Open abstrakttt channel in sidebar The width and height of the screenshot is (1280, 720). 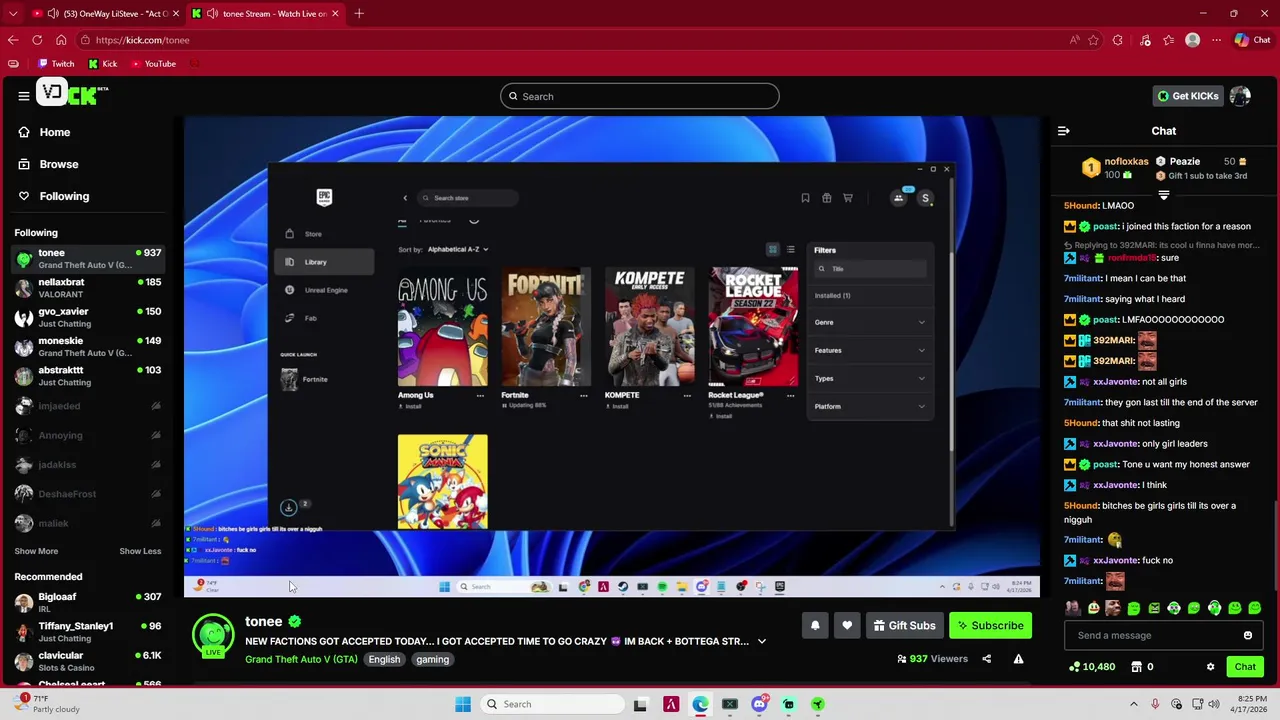click(x=88, y=376)
